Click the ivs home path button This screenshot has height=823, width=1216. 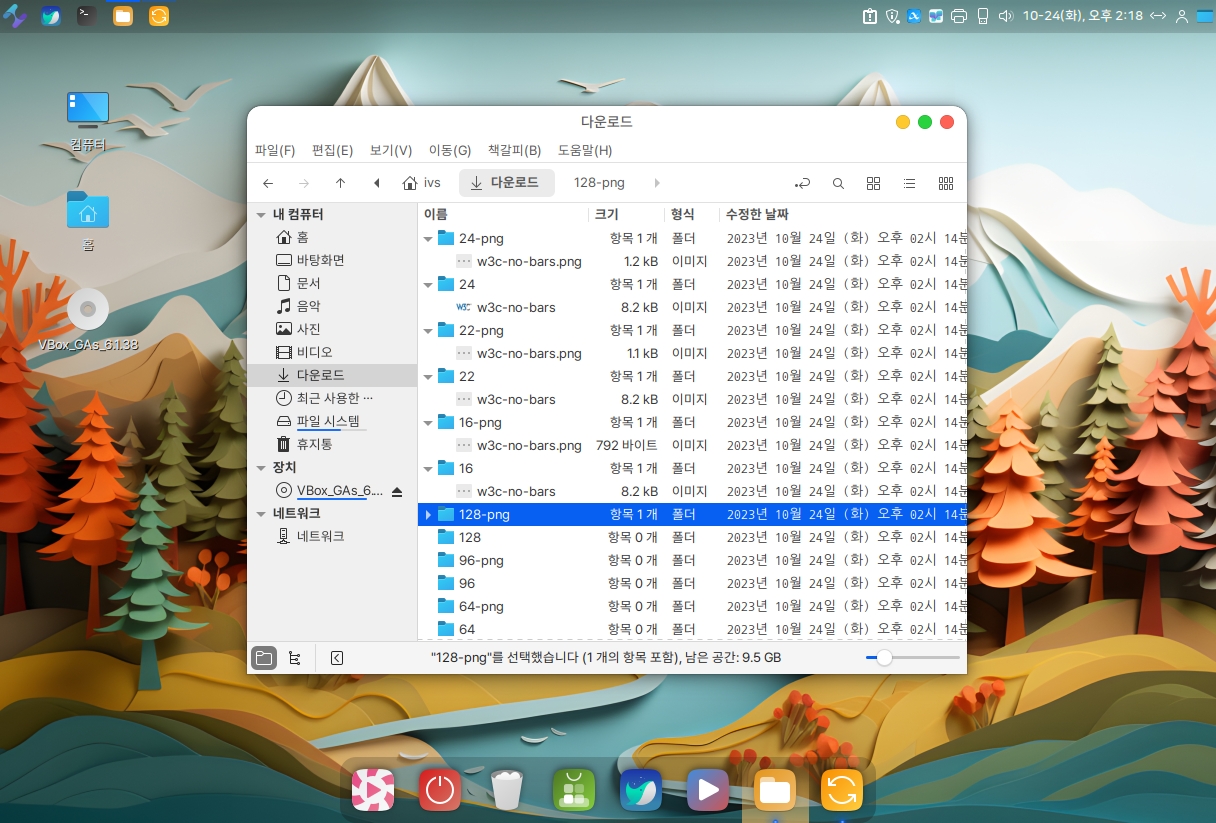tap(421, 183)
